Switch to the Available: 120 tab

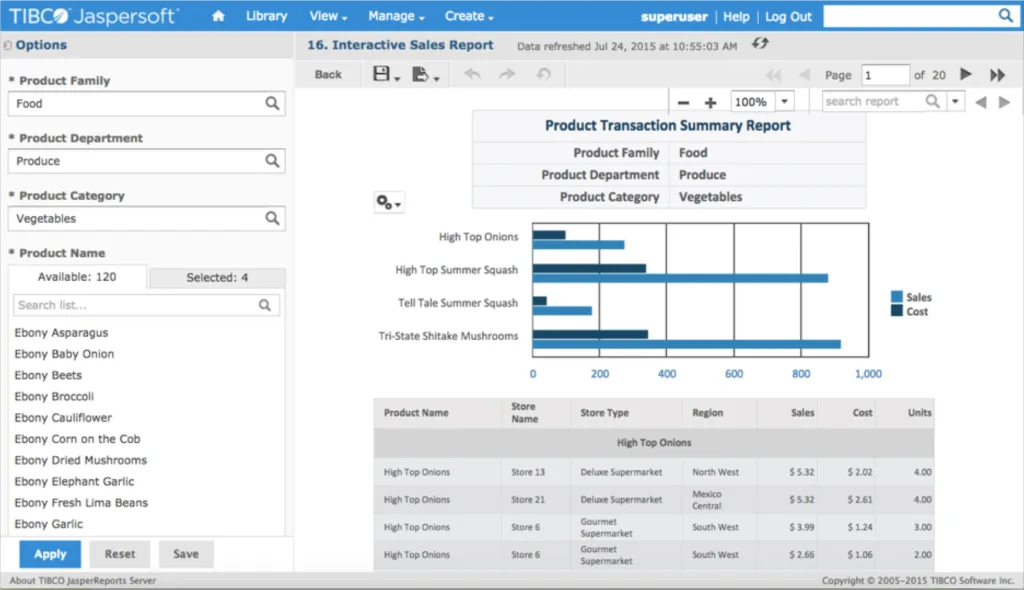[x=77, y=277]
